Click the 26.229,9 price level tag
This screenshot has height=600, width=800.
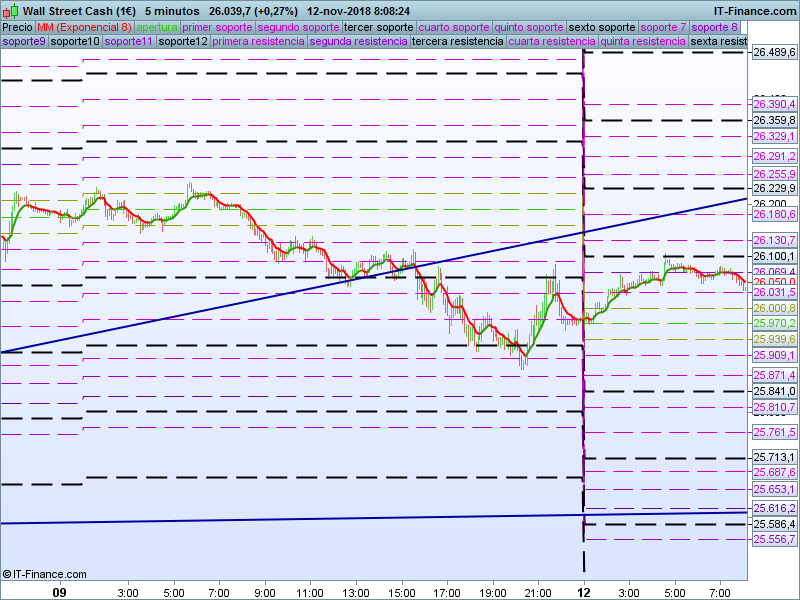pyautogui.click(x=774, y=189)
